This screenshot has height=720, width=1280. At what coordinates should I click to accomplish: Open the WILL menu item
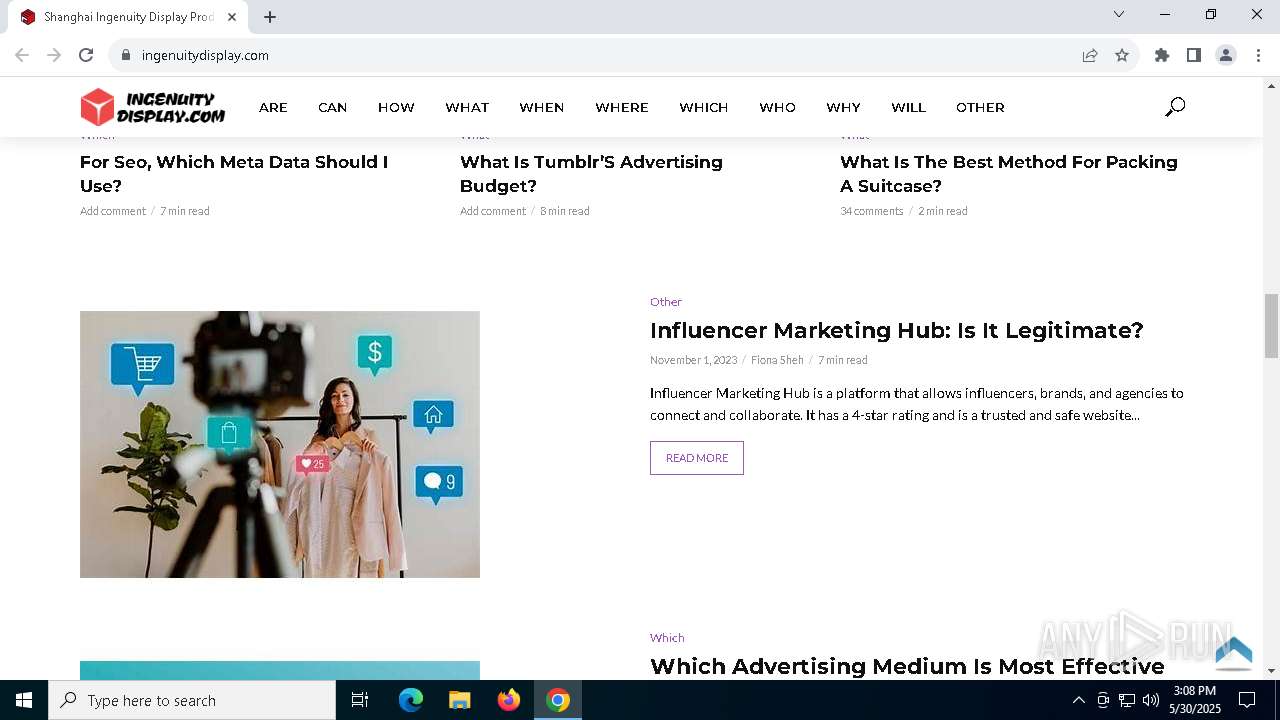(x=909, y=107)
